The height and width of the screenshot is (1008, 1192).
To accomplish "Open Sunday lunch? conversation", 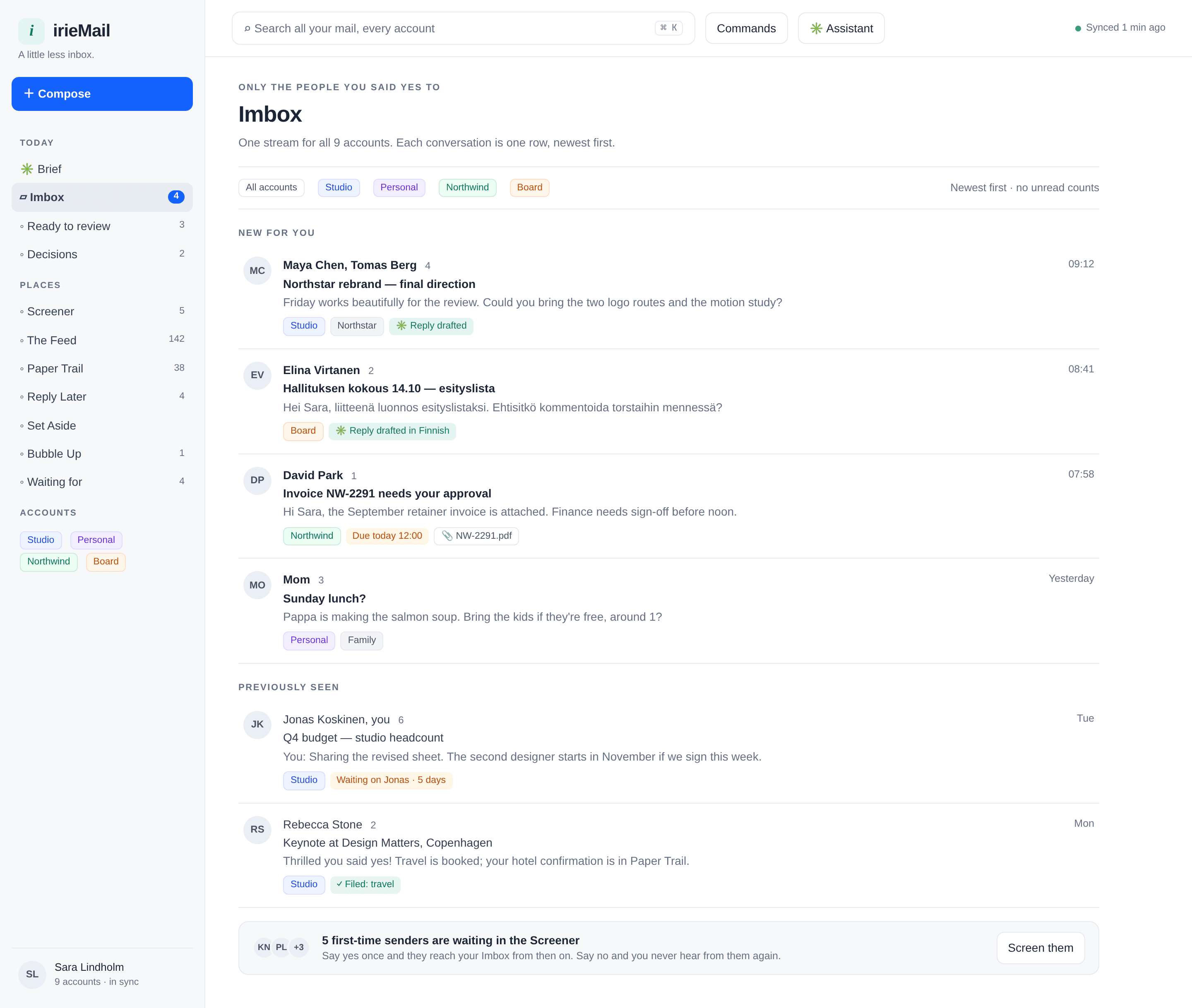I will (x=668, y=611).
